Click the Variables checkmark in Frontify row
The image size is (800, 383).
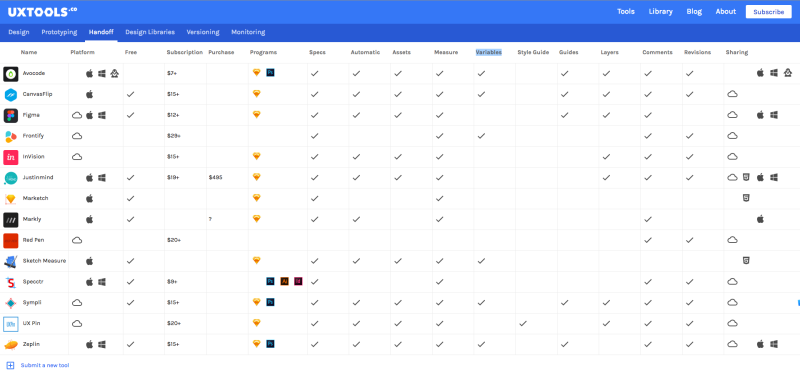pyautogui.click(x=481, y=136)
